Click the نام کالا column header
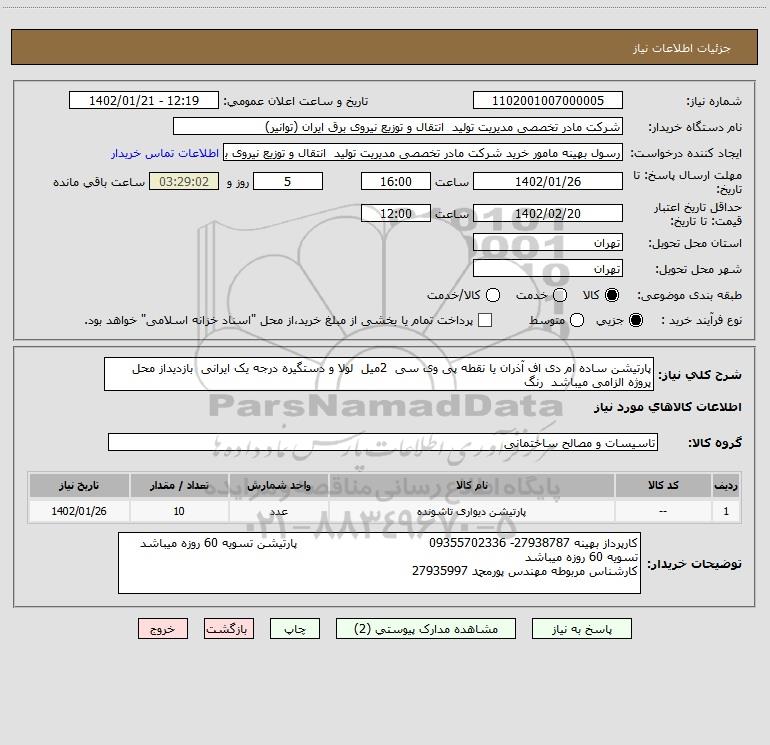This screenshot has height=745, width=770. (x=471, y=485)
